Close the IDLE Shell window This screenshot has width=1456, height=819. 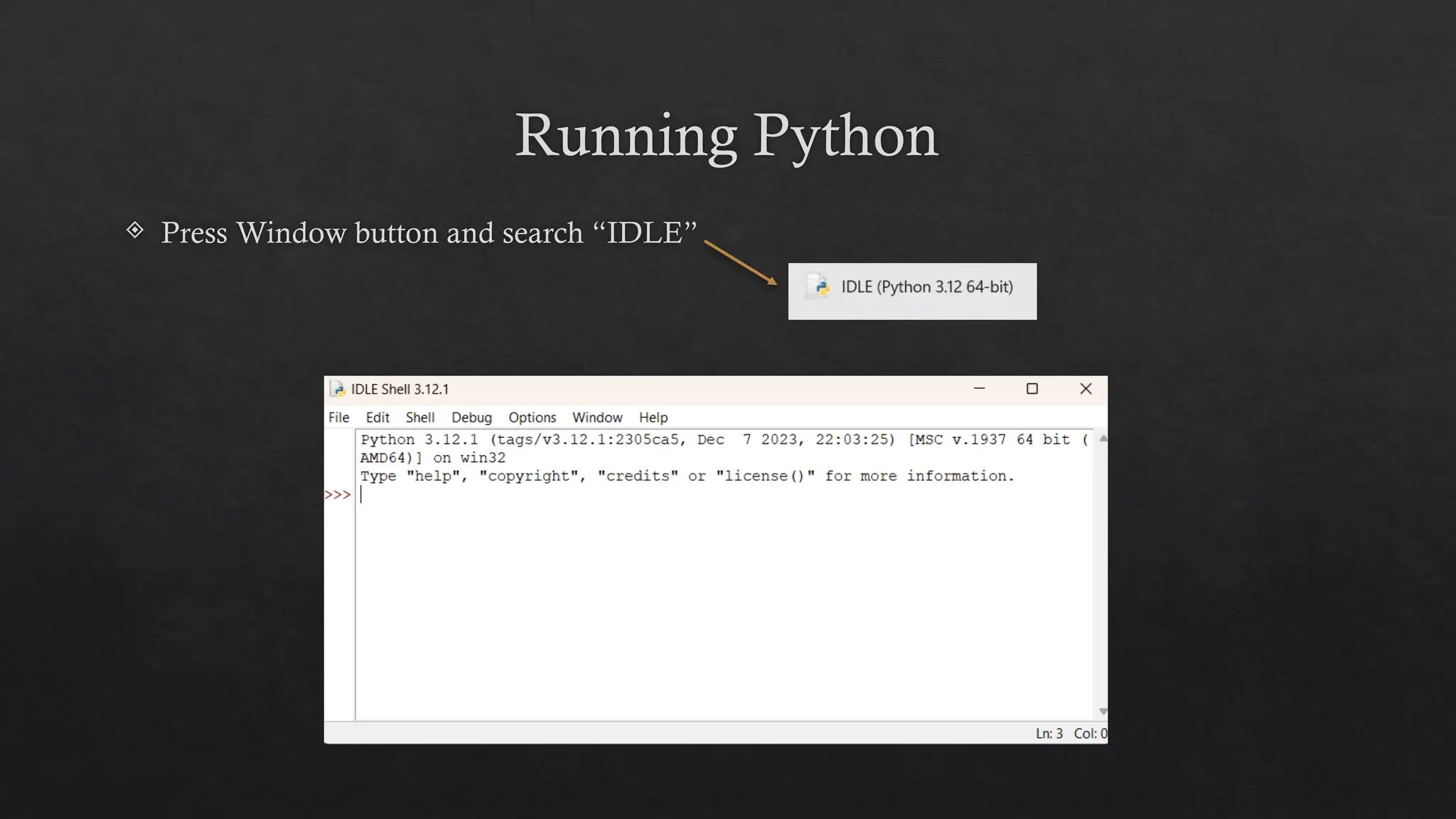pyautogui.click(x=1086, y=389)
